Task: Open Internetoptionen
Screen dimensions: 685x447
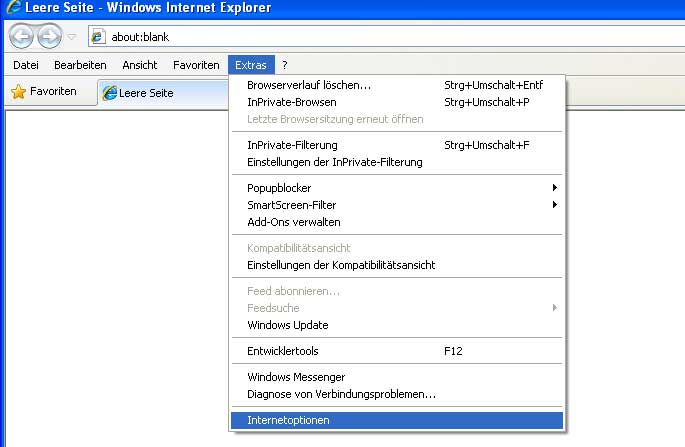Action: click(x=397, y=420)
